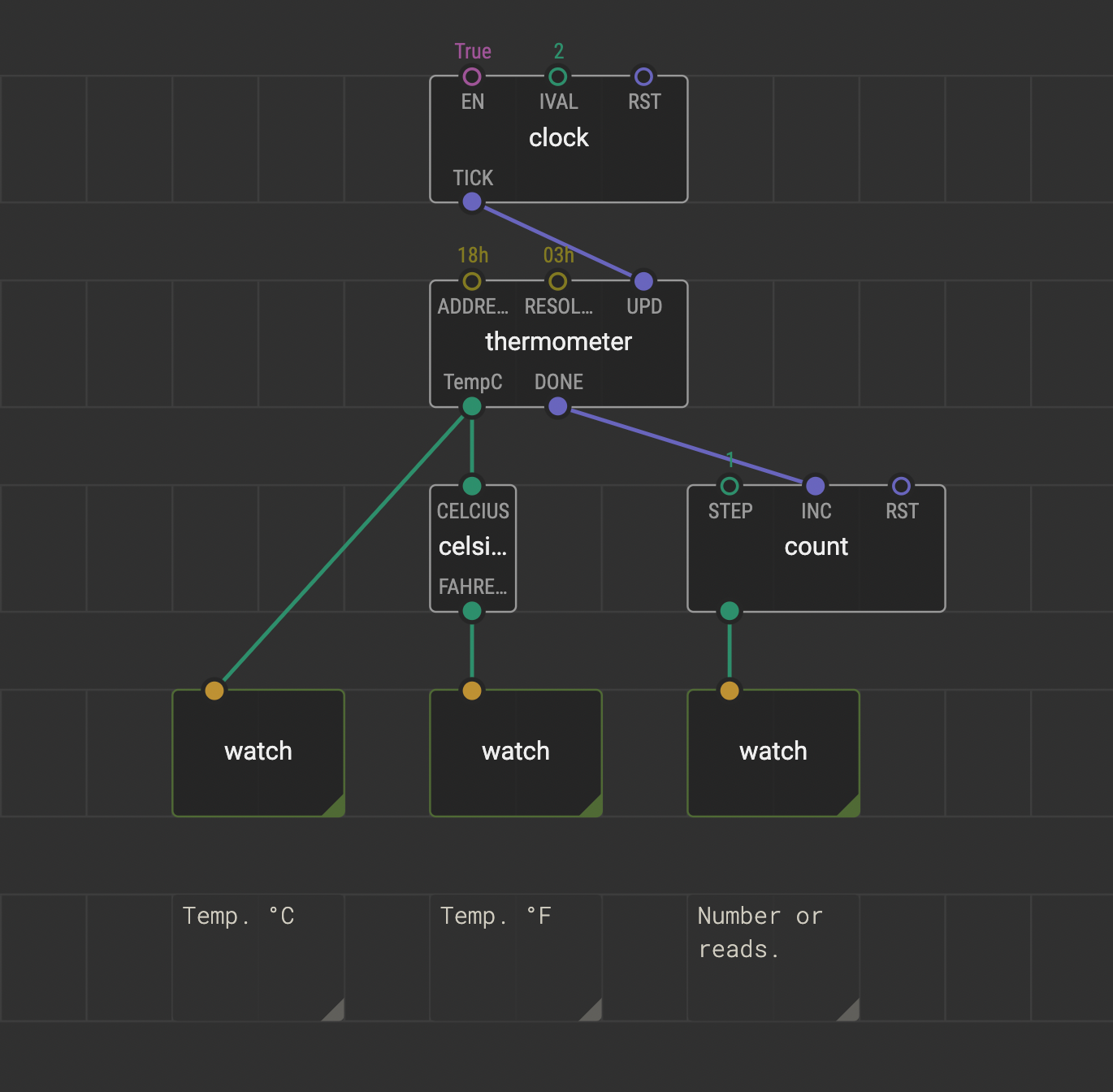Click the STEP input pin on count

pyautogui.click(x=730, y=486)
